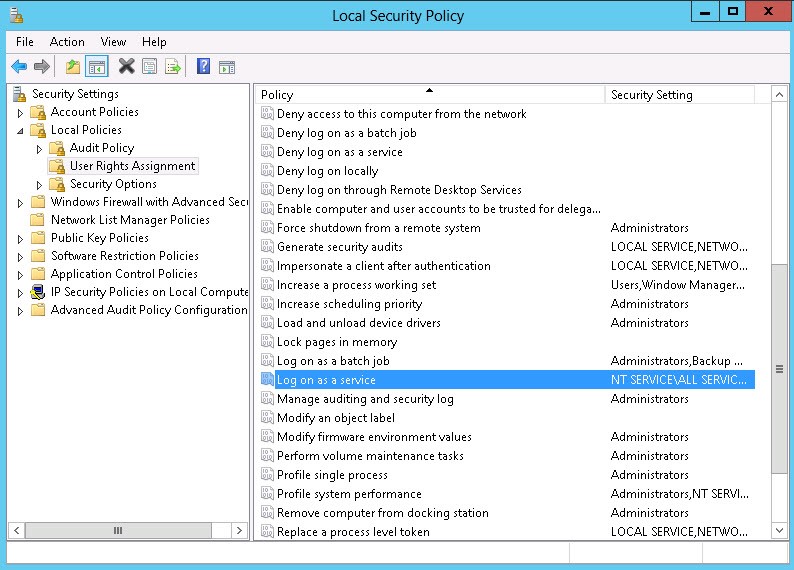Click the Back arrow toolbar icon
The width and height of the screenshot is (794, 570).
point(19,67)
